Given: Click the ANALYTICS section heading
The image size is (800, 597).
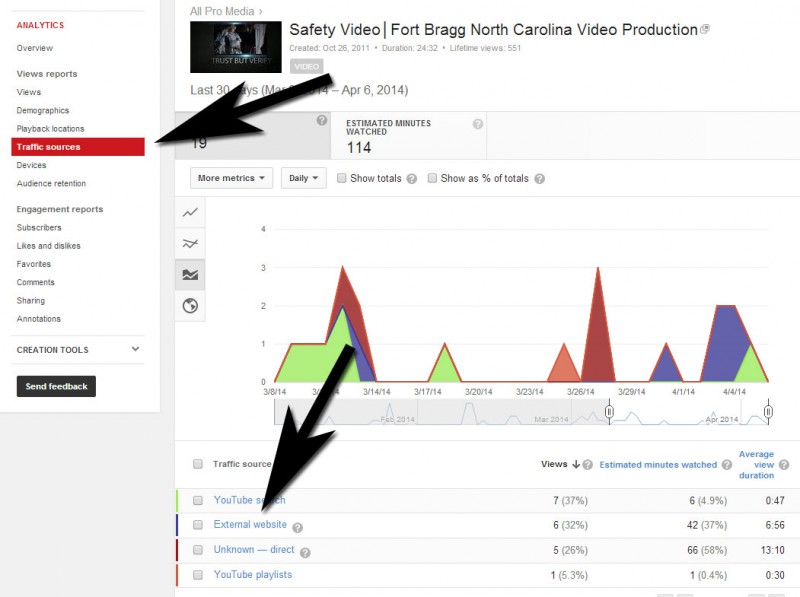Looking at the screenshot, I should pyautogui.click(x=40, y=25).
